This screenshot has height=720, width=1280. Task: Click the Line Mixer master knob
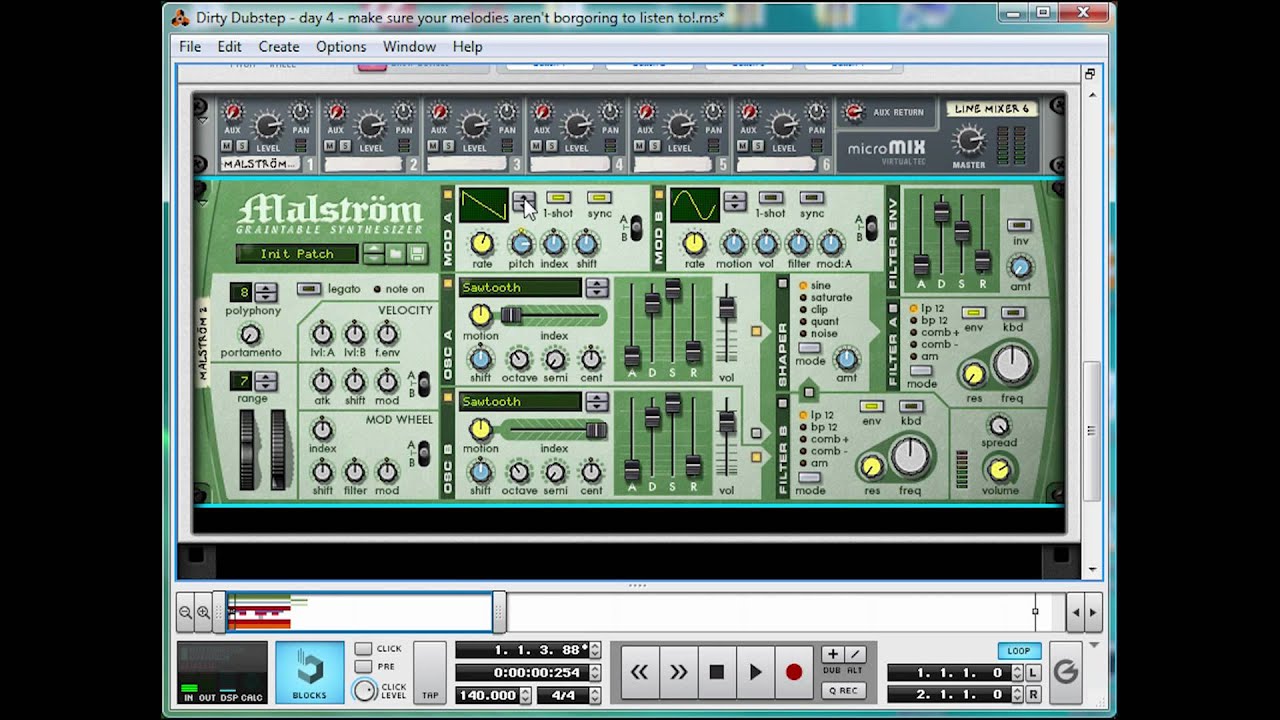[x=968, y=139]
